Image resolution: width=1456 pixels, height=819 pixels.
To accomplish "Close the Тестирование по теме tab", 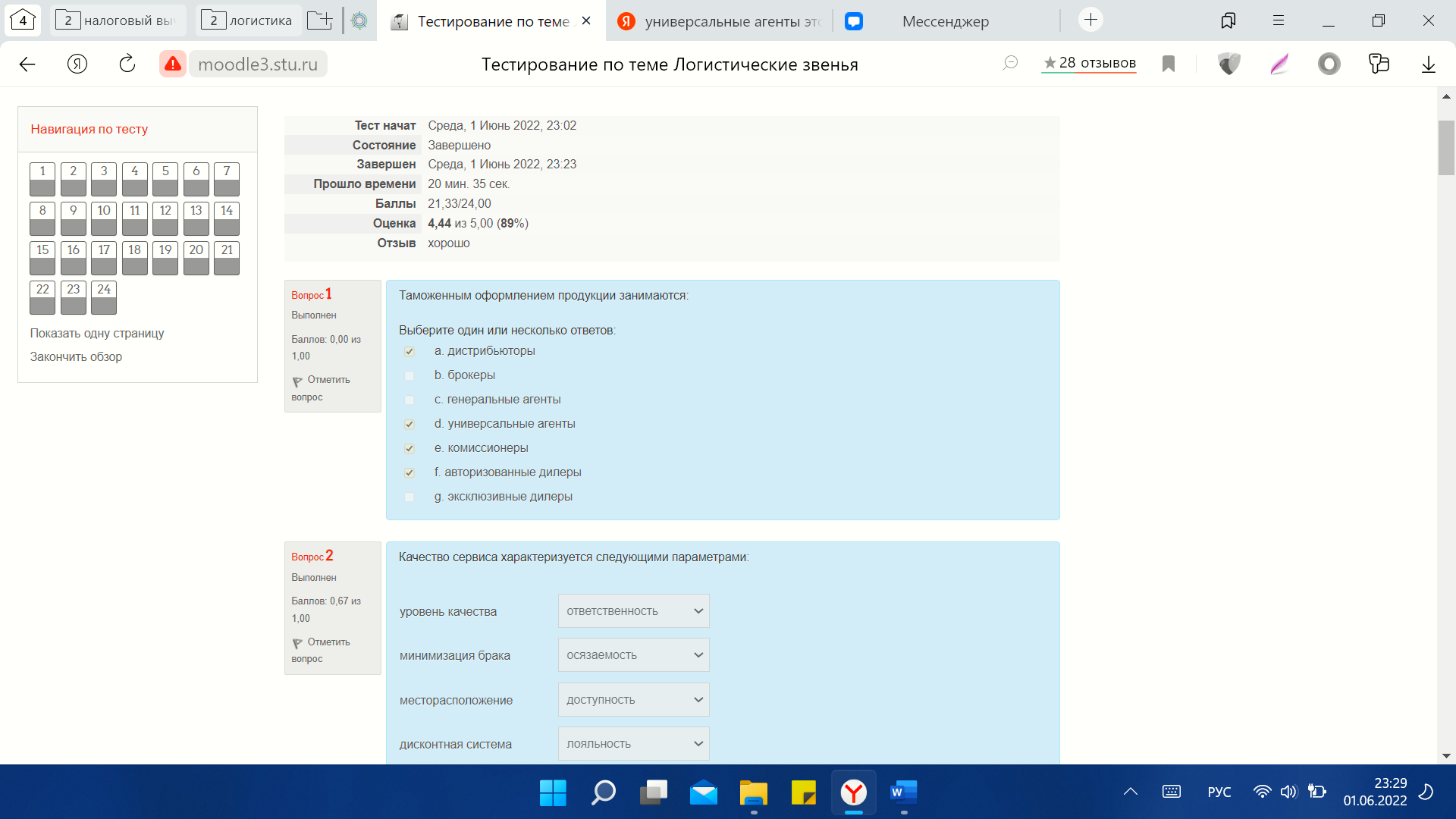I will pos(586,21).
